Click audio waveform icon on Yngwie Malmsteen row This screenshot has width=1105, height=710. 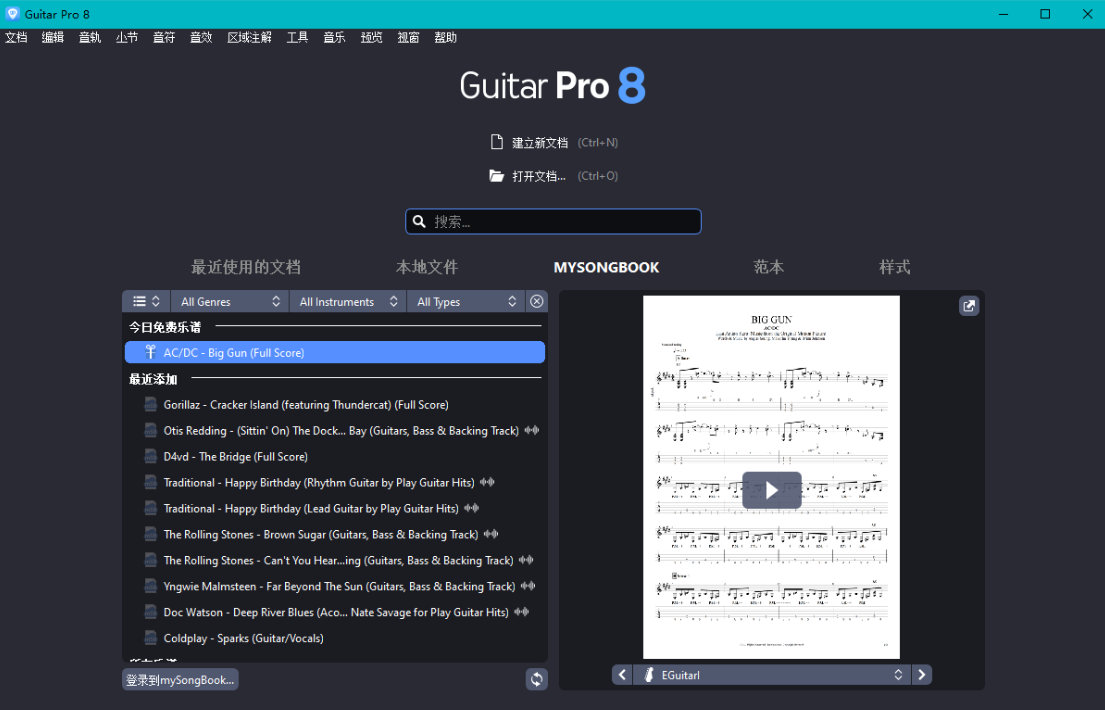[528, 586]
